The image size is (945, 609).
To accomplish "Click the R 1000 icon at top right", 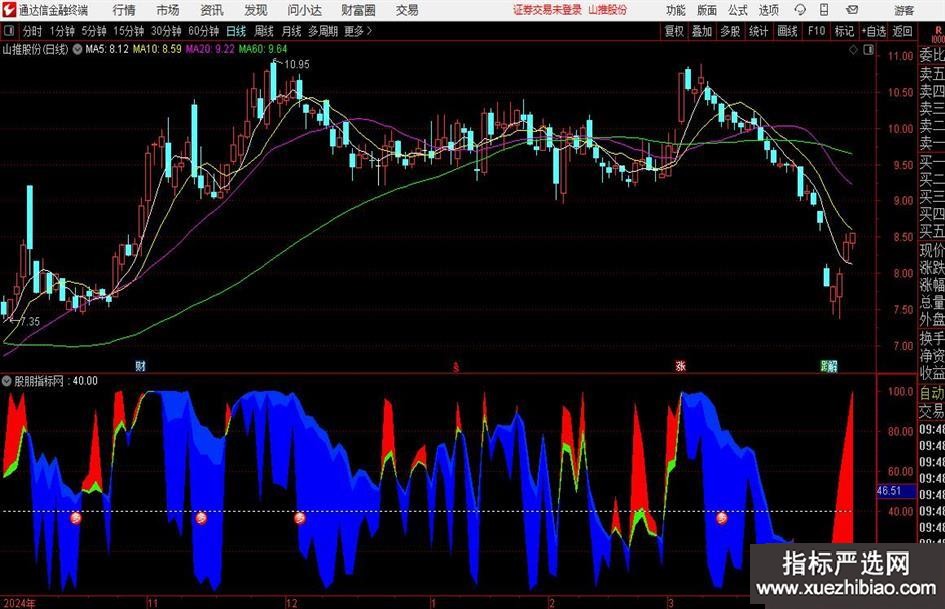I will (938, 33).
